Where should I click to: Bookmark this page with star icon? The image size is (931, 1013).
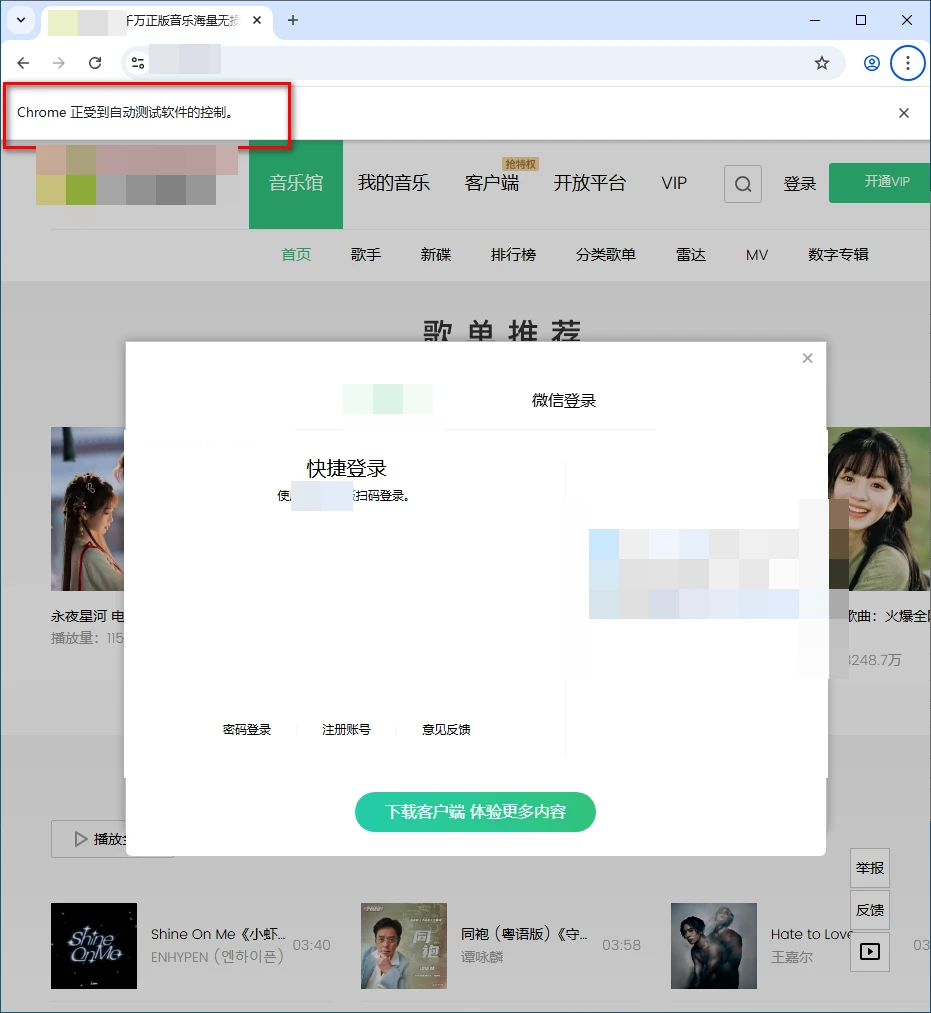click(x=821, y=63)
